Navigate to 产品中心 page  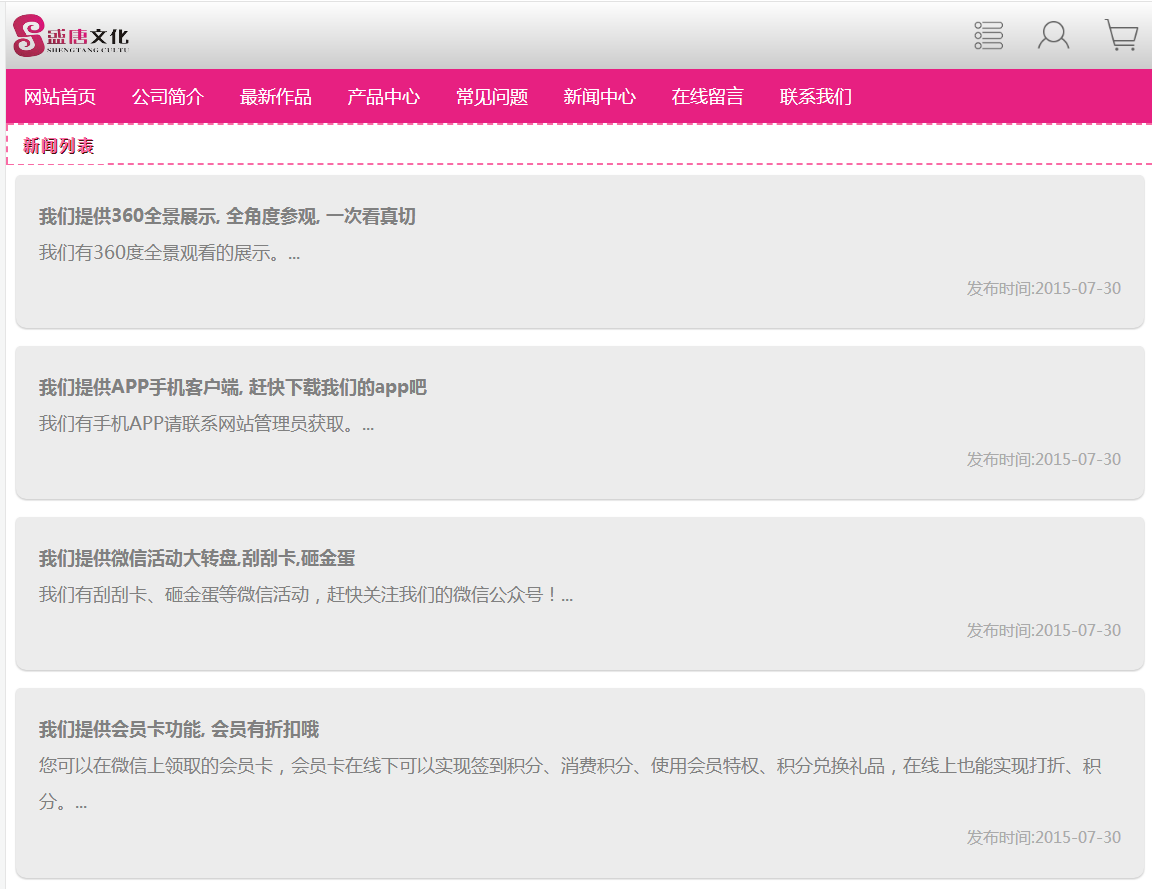384,97
